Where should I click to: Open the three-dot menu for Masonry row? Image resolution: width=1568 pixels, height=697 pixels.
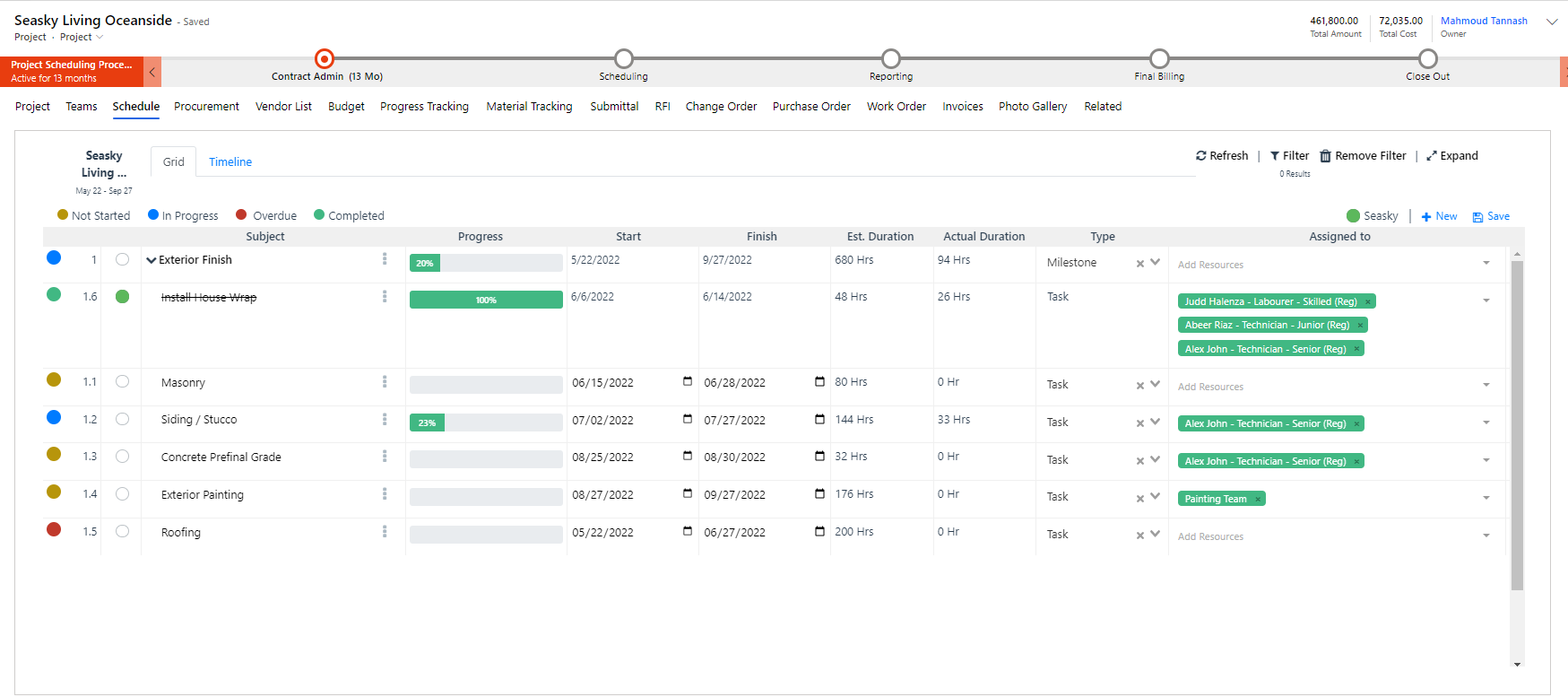click(385, 382)
